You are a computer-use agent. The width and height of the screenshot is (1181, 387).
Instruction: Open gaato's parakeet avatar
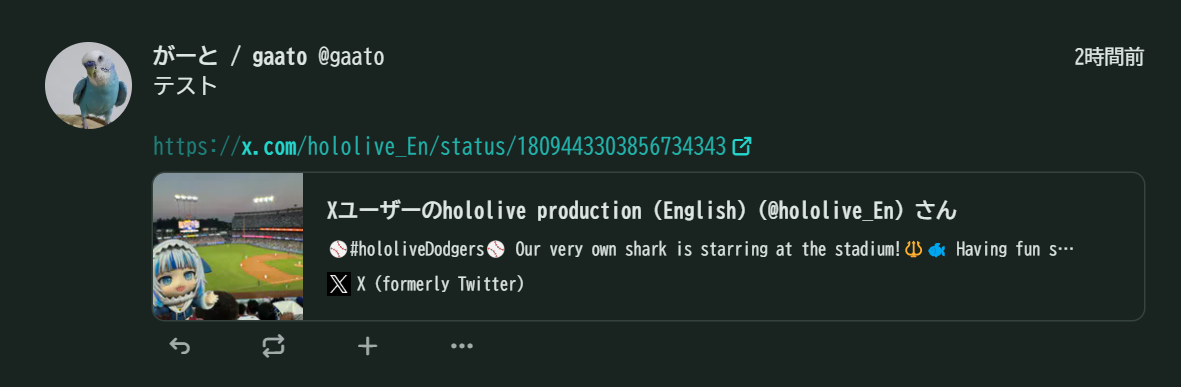click(x=89, y=85)
